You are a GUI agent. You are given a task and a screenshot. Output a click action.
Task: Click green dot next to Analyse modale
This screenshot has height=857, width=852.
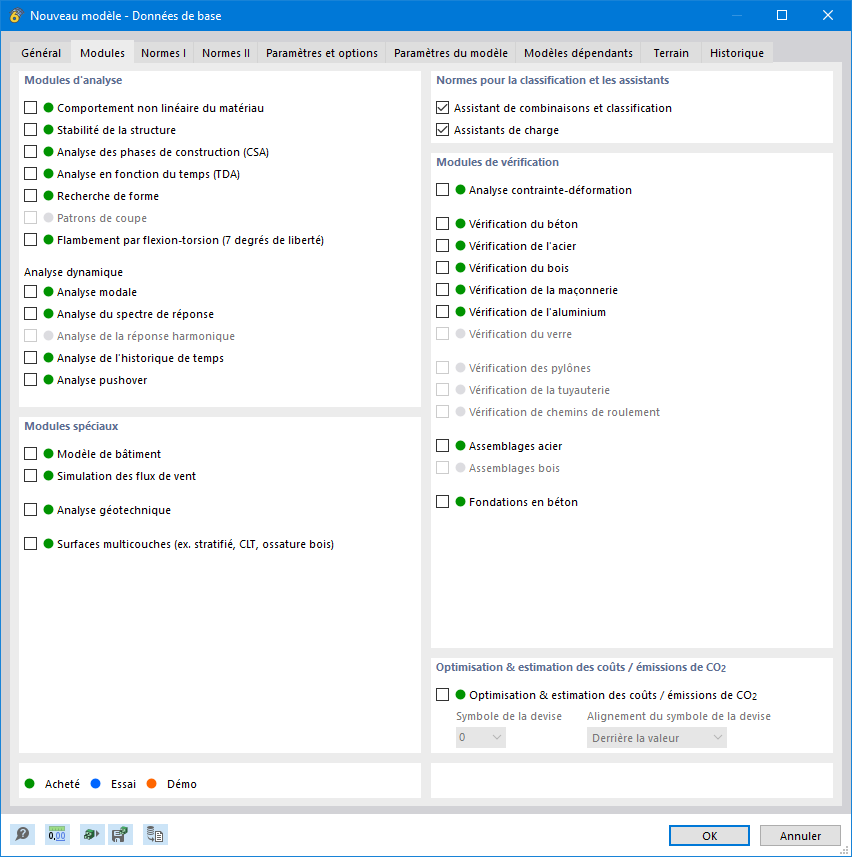point(48,292)
